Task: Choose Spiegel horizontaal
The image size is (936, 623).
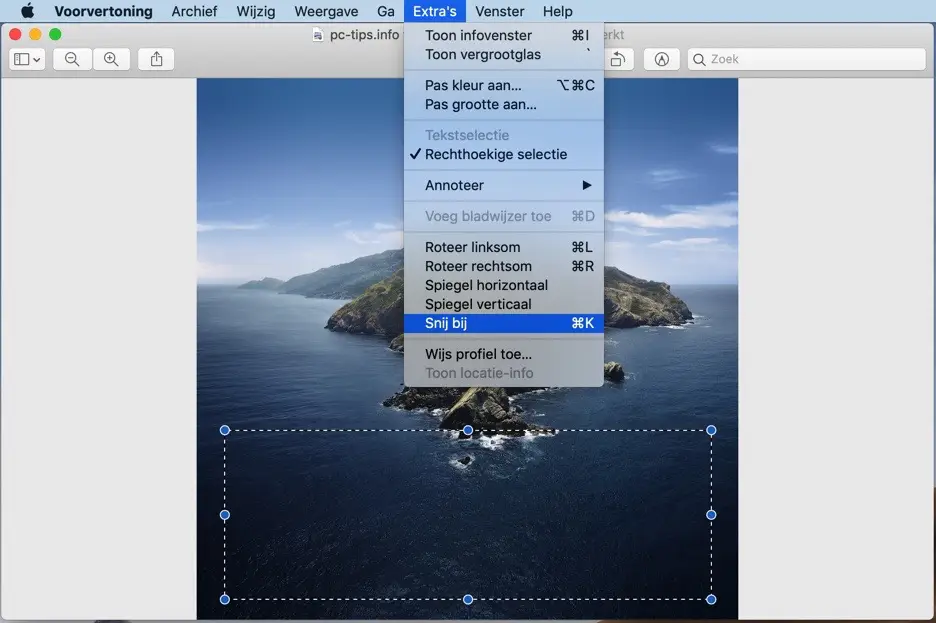Action: click(504, 285)
